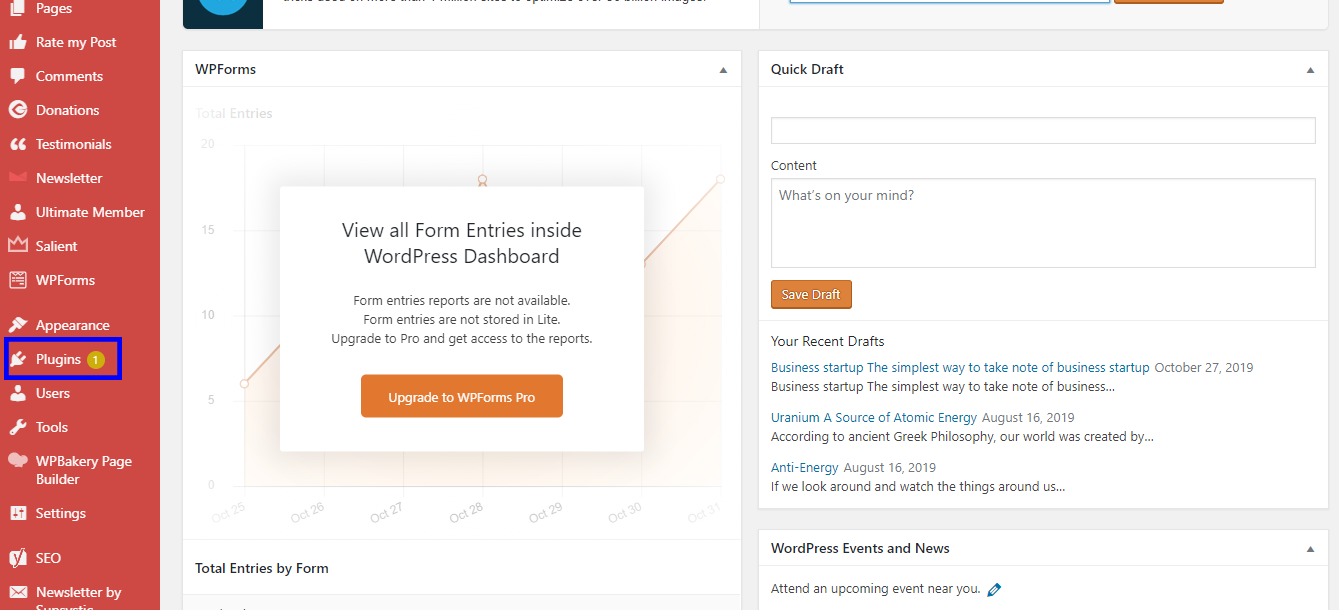The image size is (1339, 610).
Task: Click the Plugins update count badge
Action: pos(95,360)
